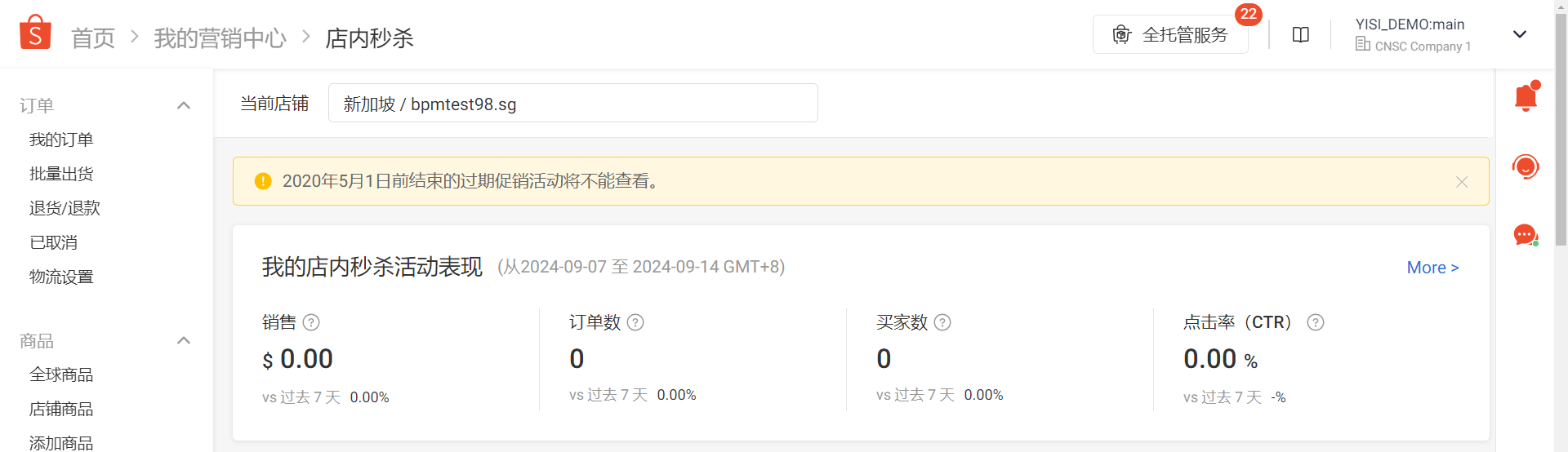Image resolution: width=1568 pixels, height=452 pixels.
Task: Dismiss the yellow expired promotions notice
Action: pos(1462,182)
